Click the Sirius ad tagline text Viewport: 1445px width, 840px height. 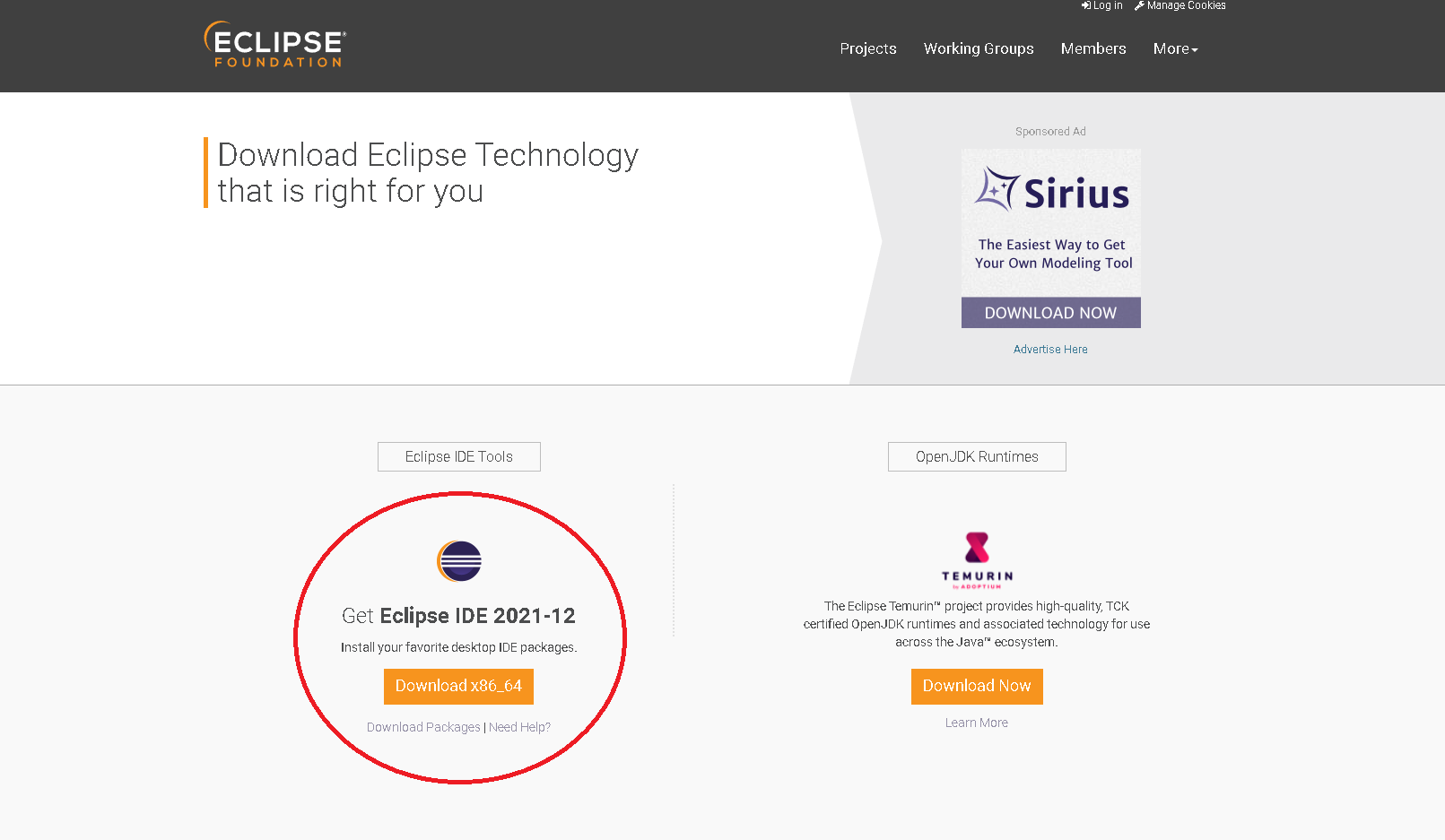(1053, 254)
